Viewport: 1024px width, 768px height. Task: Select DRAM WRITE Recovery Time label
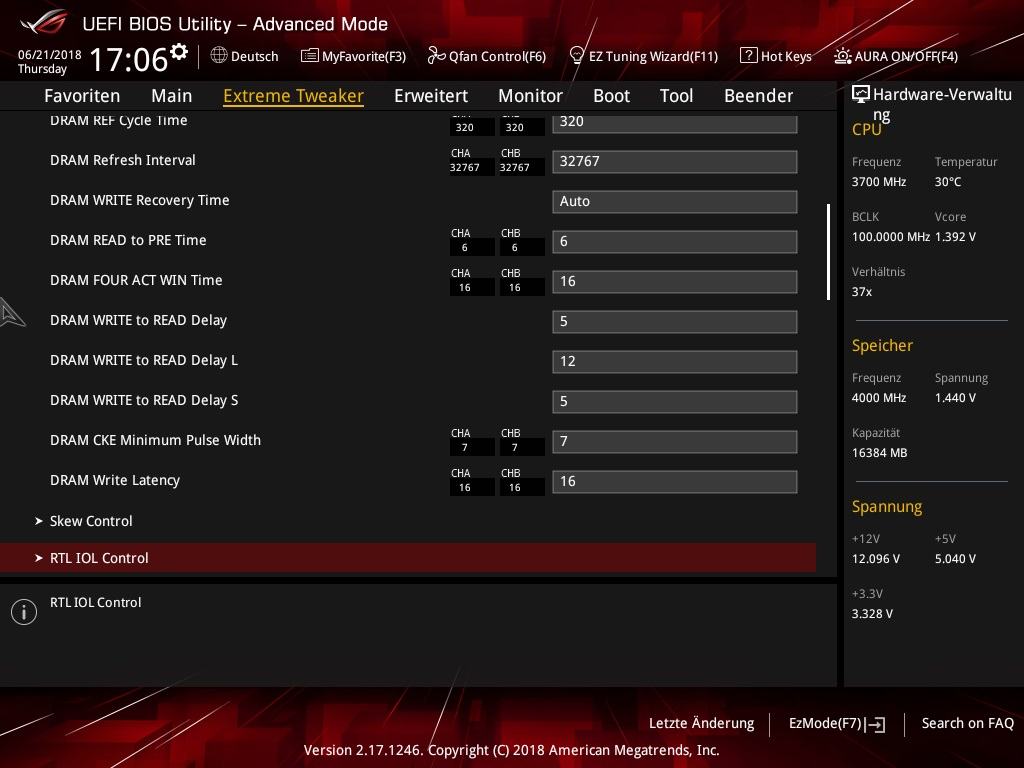[140, 200]
